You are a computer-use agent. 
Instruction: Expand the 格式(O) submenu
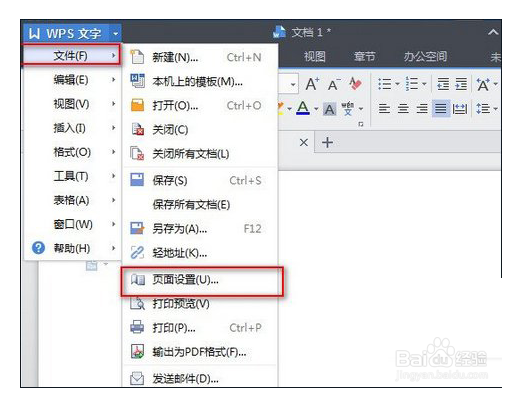tap(114, 152)
